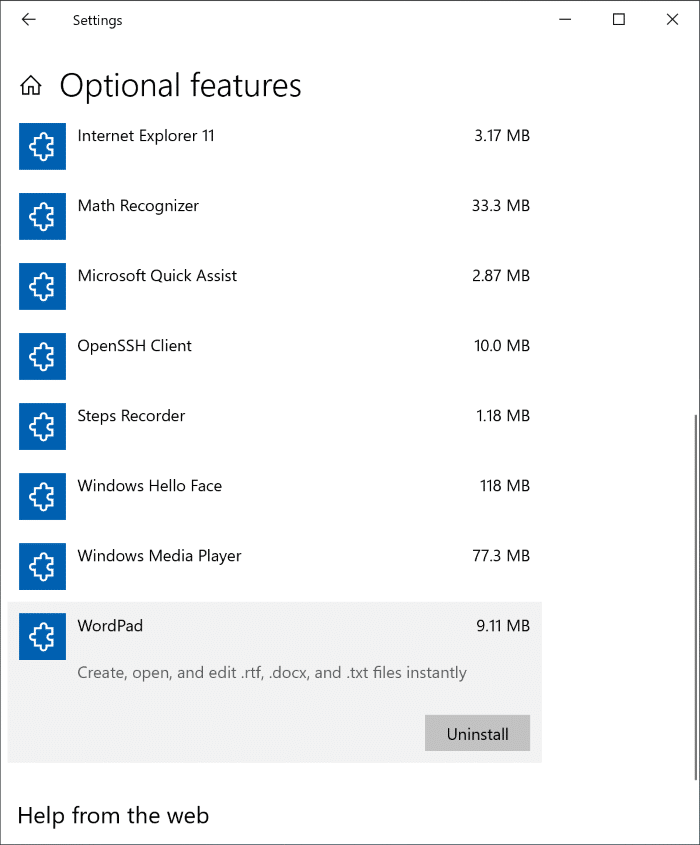
Task: Click the Internet Explorer 11 puzzle icon
Action: 43,146
